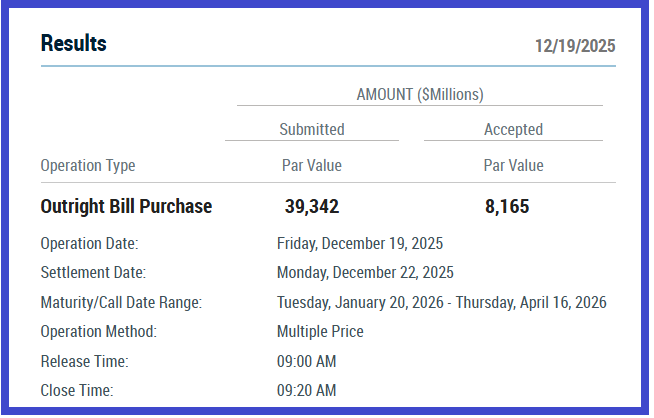Click Par Value under Submitted
The width and height of the screenshot is (654, 418).
pos(311,165)
